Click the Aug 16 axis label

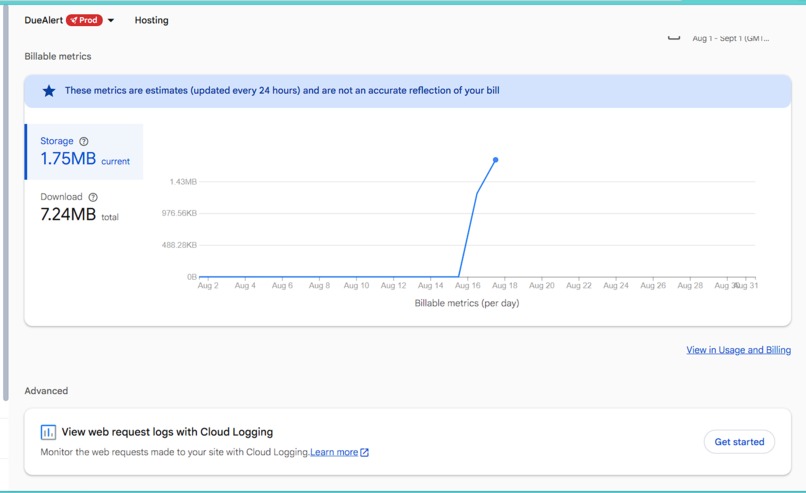click(x=467, y=285)
